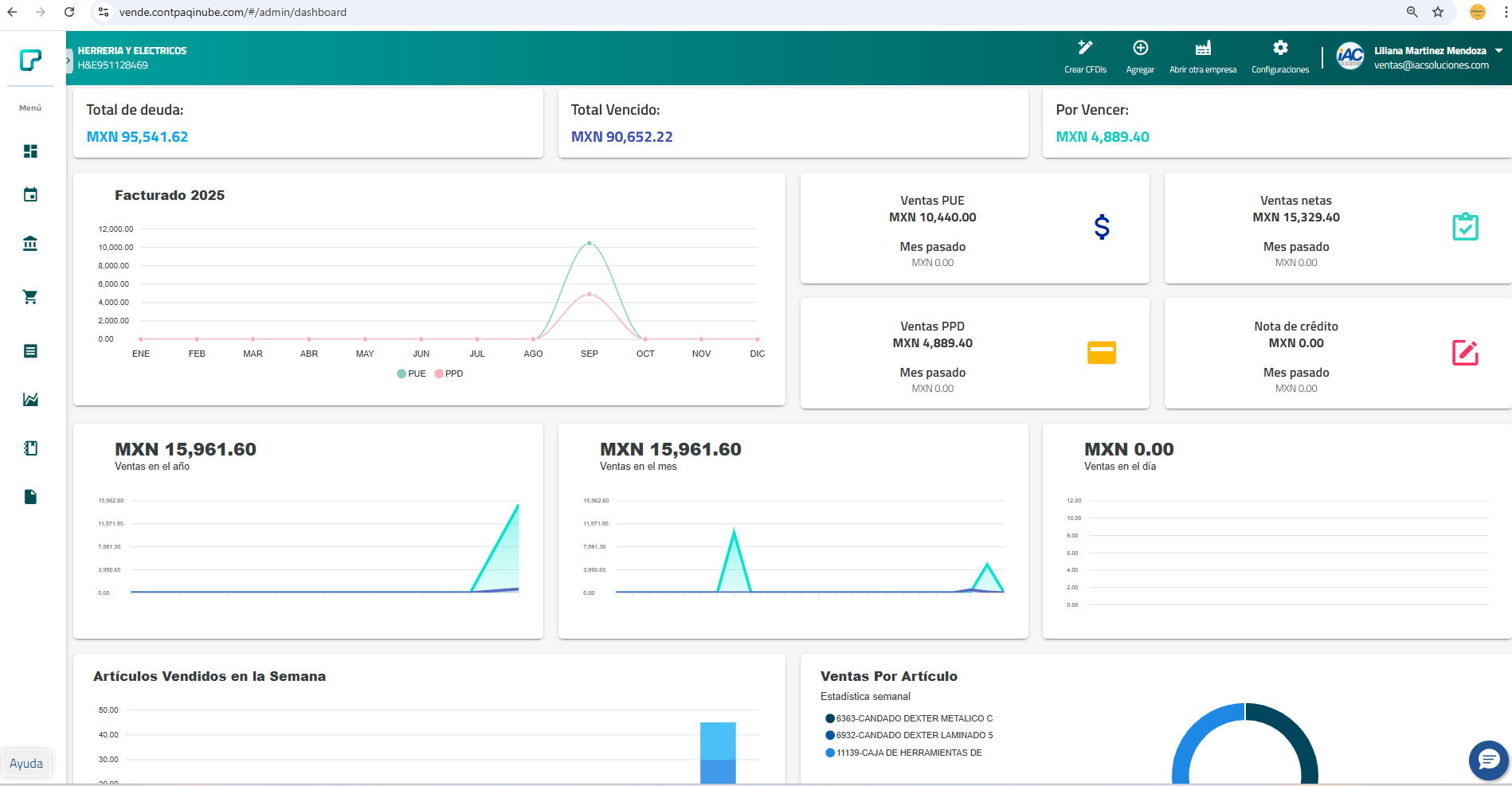Screen dimensions: 1512x786
Task: Open the Configuraciones gear icon
Action: coord(1279,49)
